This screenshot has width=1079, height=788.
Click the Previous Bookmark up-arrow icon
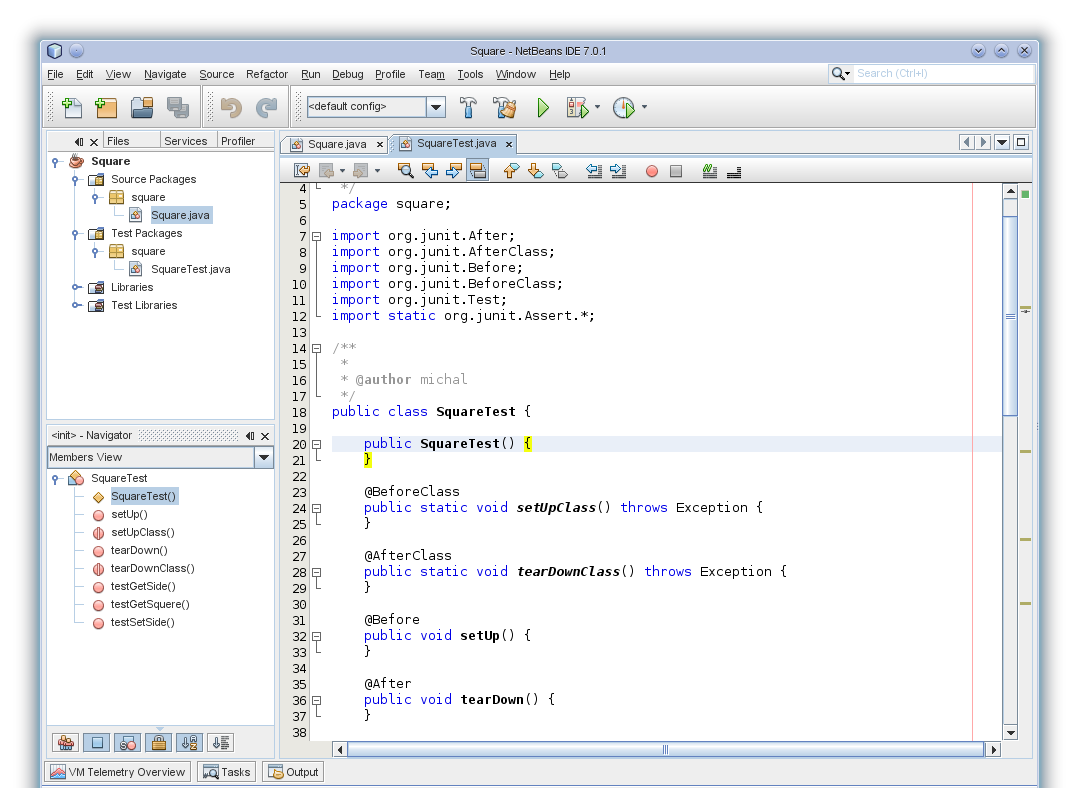[x=511, y=171]
